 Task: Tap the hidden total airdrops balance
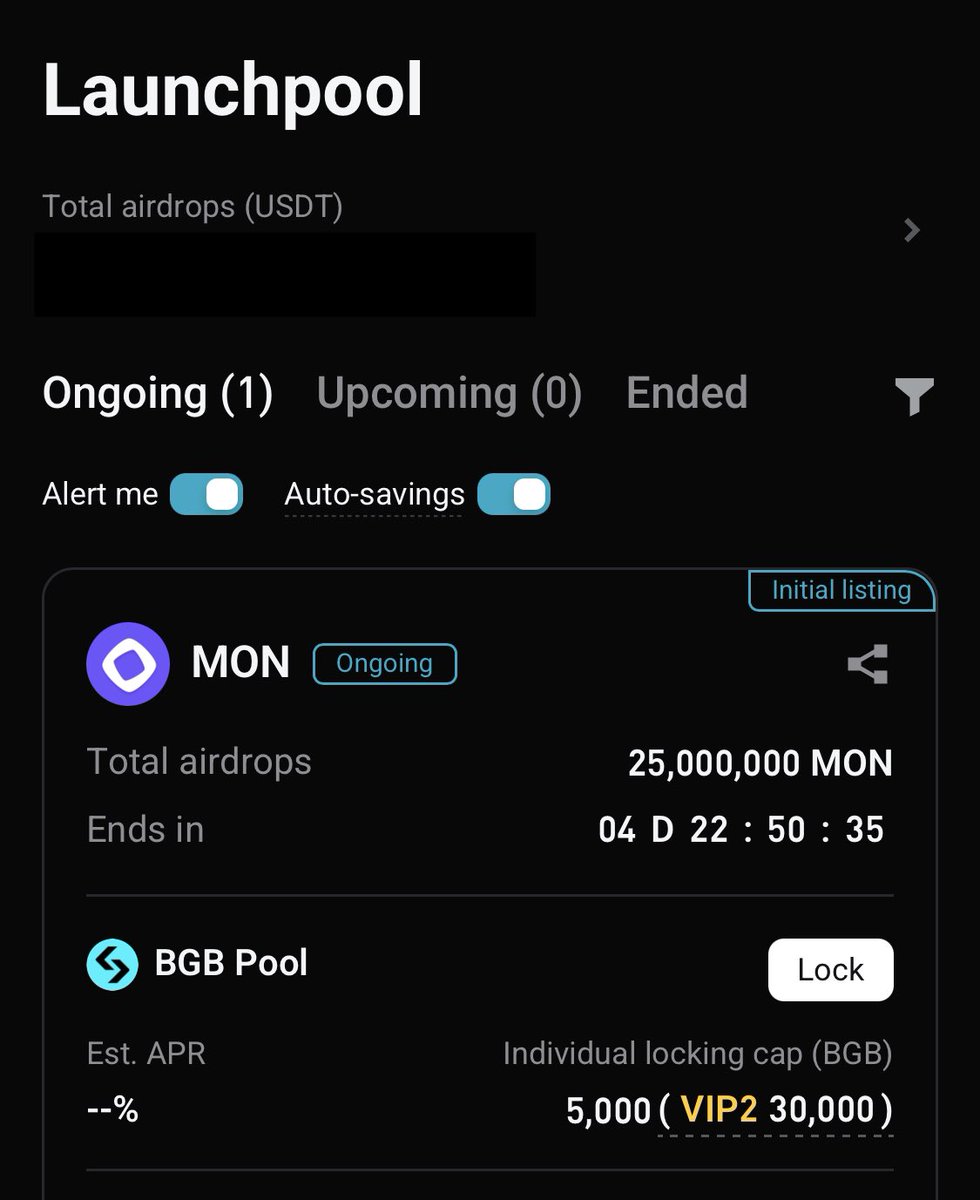pyautogui.click(x=285, y=274)
